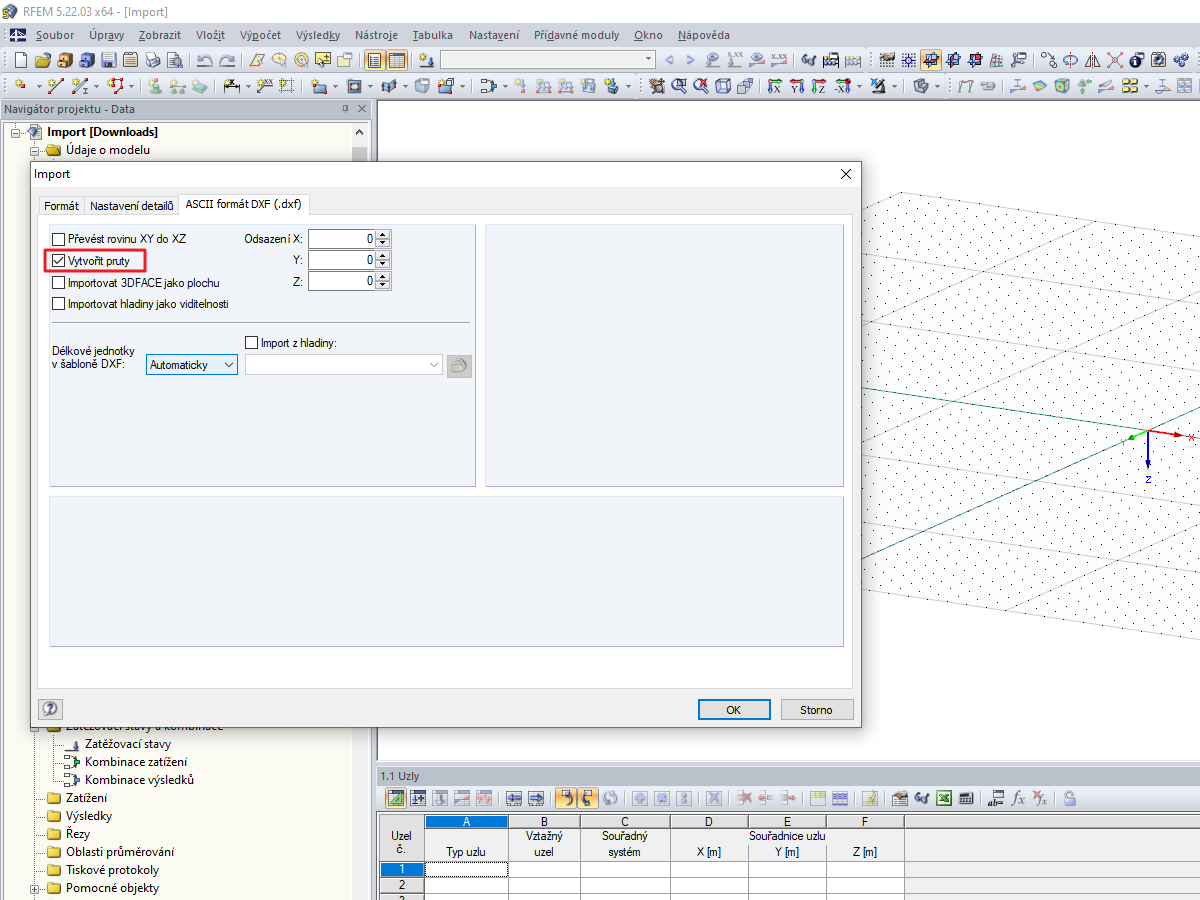Select the Print icon on the toolbar

153,59
